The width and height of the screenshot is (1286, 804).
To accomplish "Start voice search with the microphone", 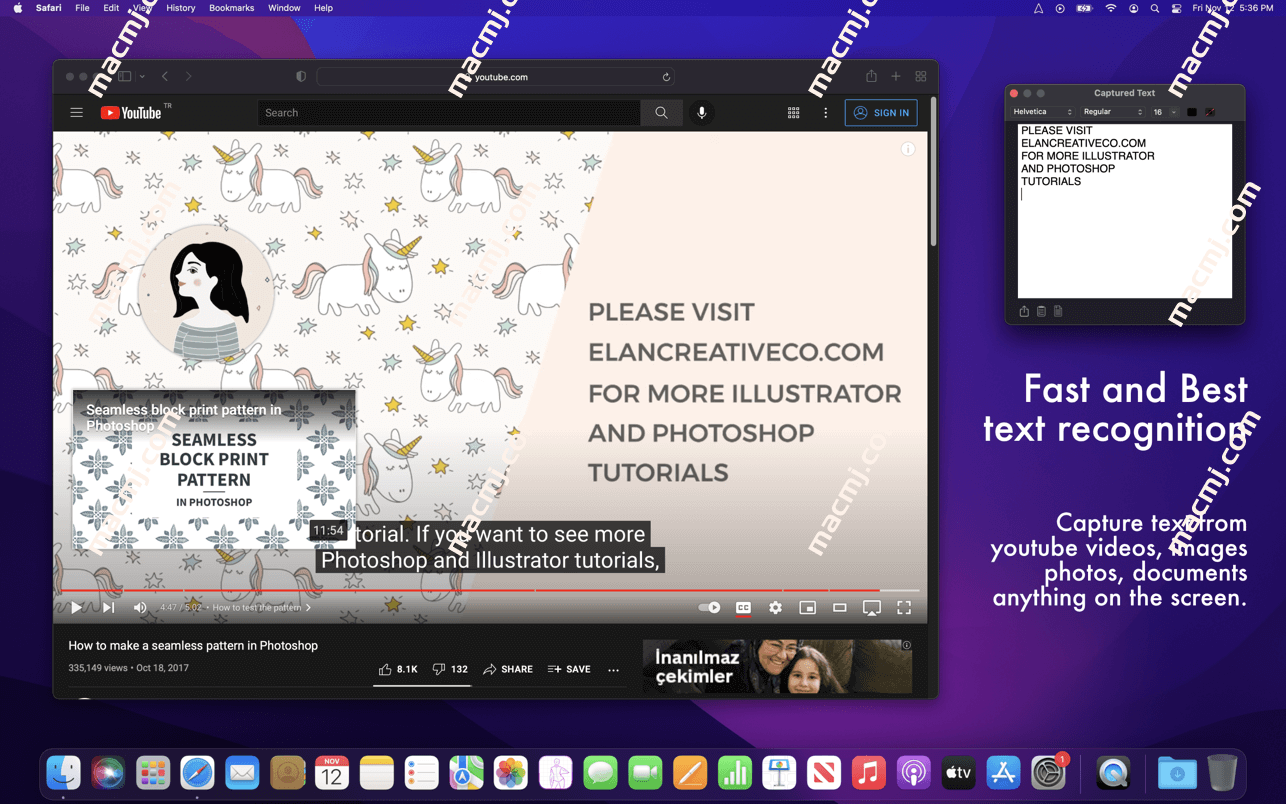I will [x=702, y=113].
